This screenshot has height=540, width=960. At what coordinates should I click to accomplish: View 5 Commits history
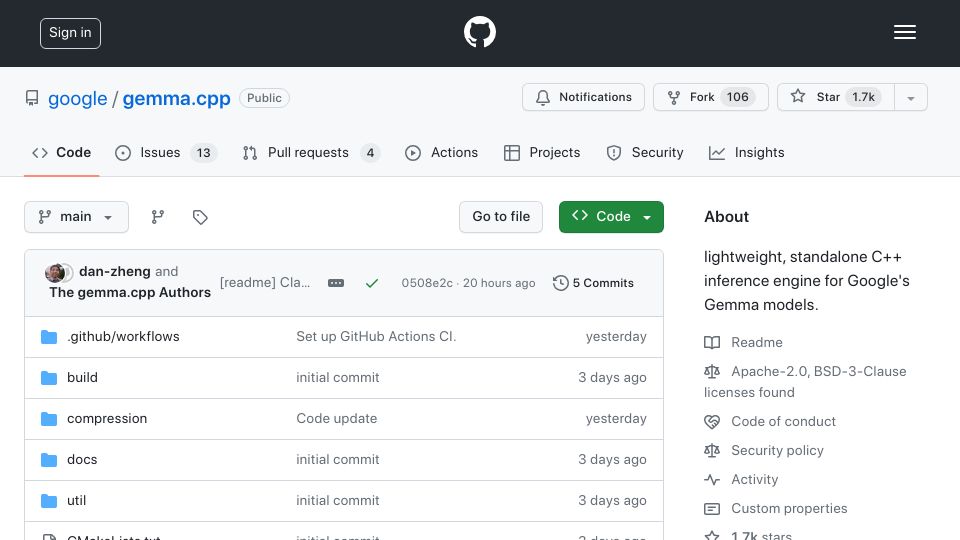click(593, 283)
